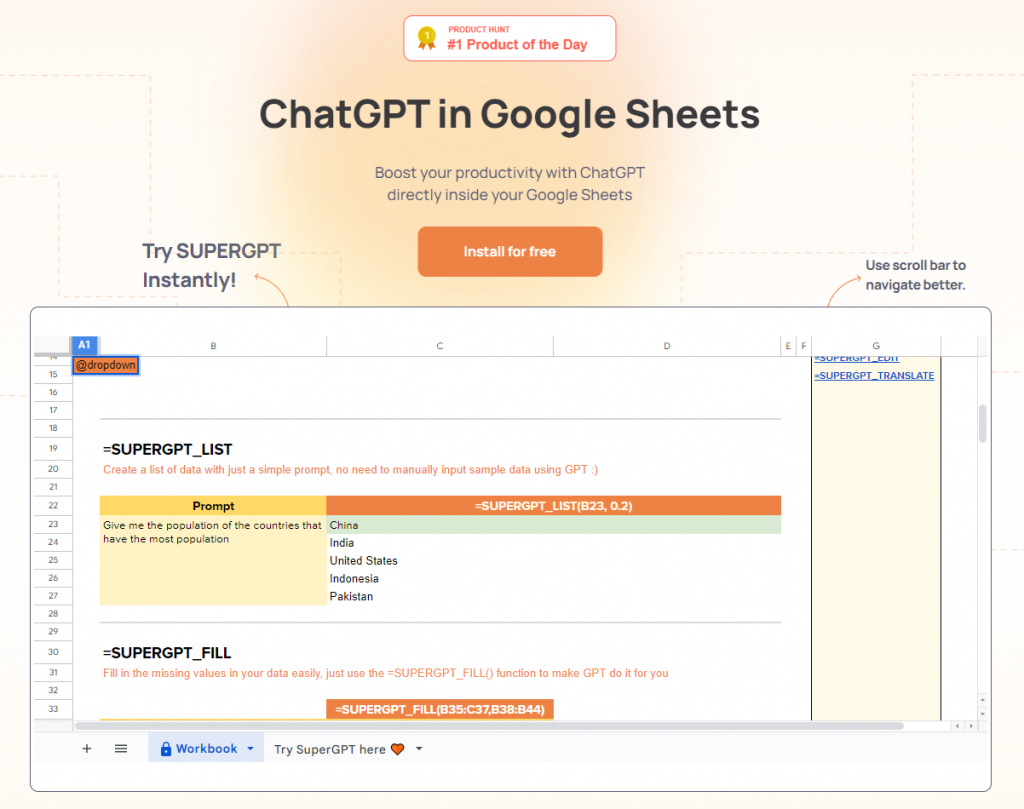The image size is (1024, 809).
Task: Select the Prompt header cell
Action: click(x=213, y=506)
